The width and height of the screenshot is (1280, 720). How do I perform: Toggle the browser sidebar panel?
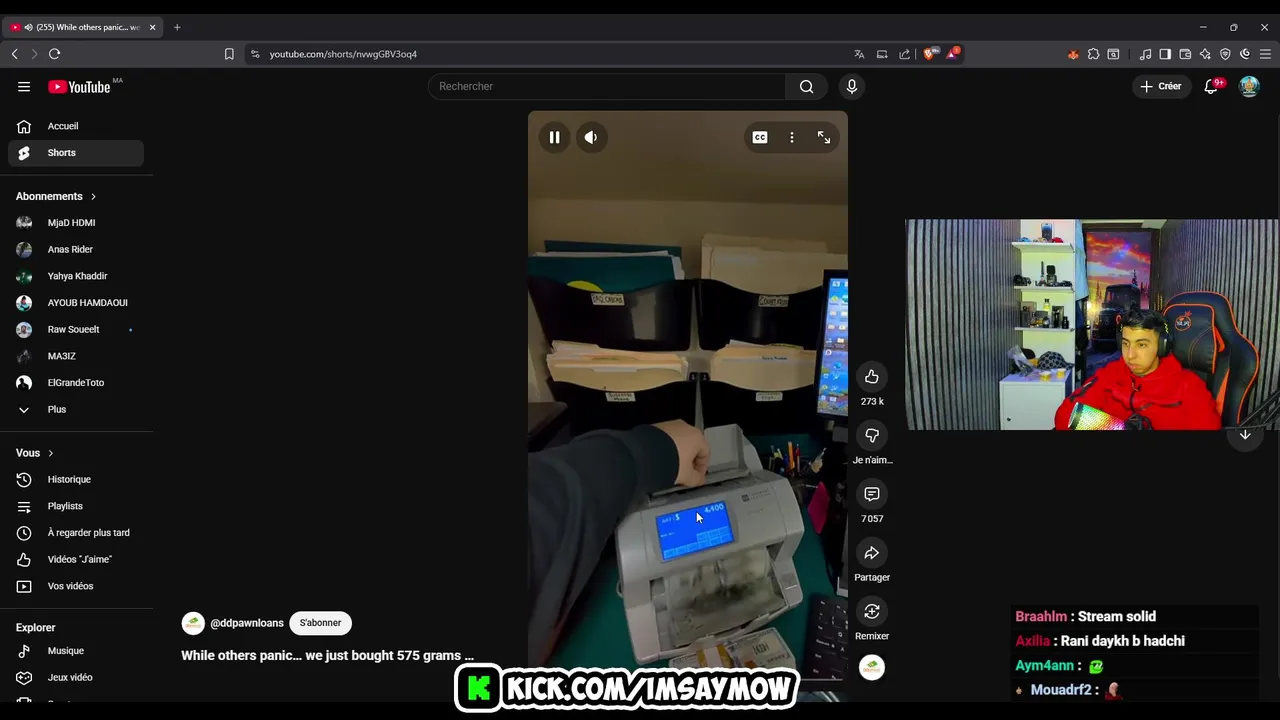coord(1165,54)
